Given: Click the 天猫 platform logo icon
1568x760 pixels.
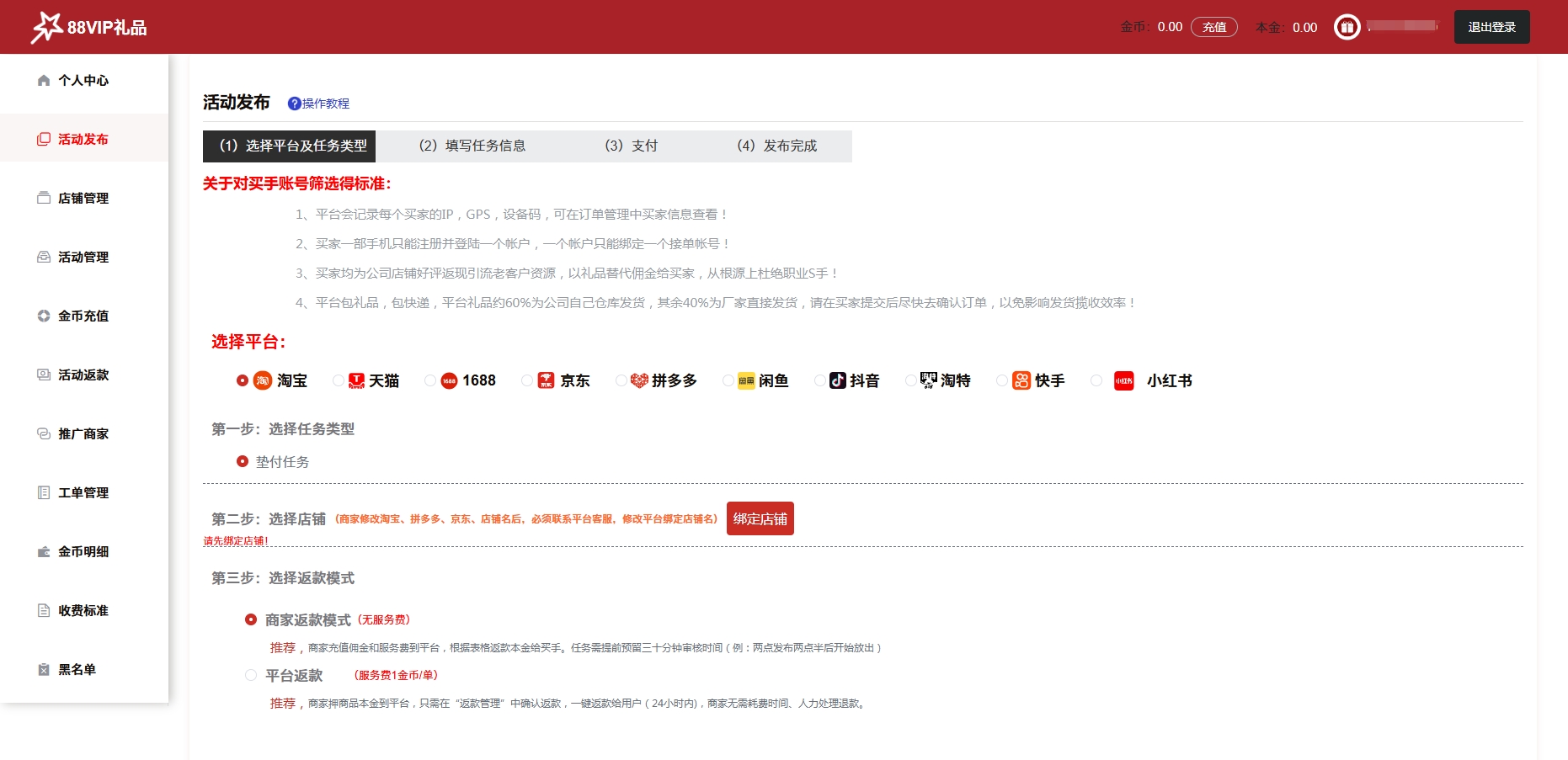Looking at the screenshot, I should (x=356, y=381).
